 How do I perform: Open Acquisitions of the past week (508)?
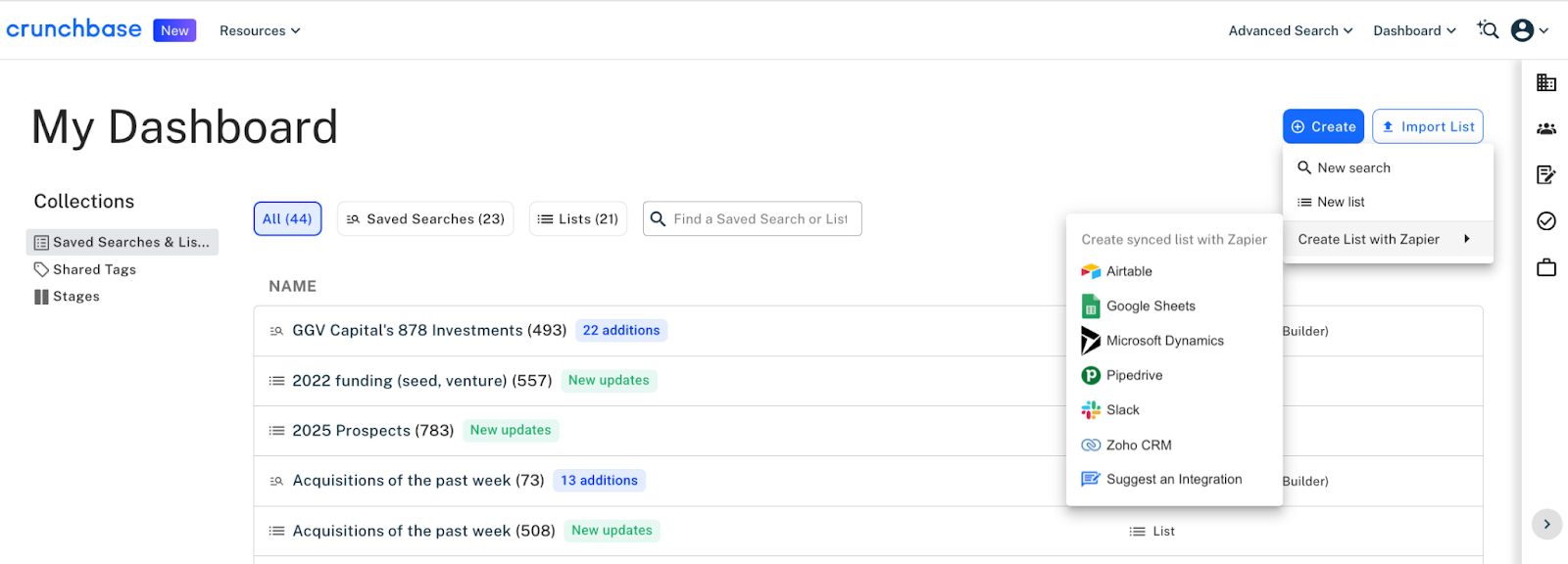tap(423, 531)
